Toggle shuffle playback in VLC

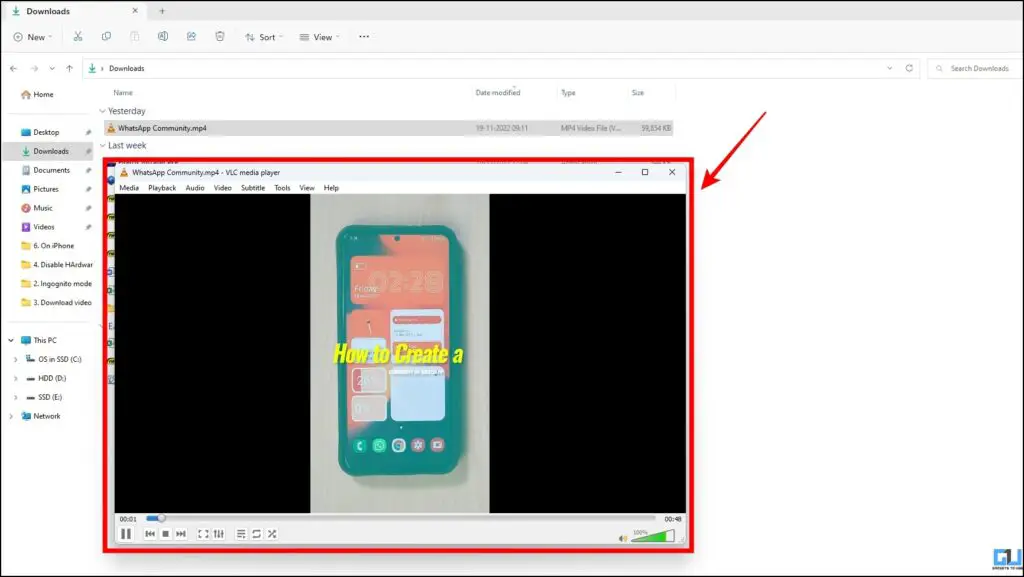click(272, 534)
